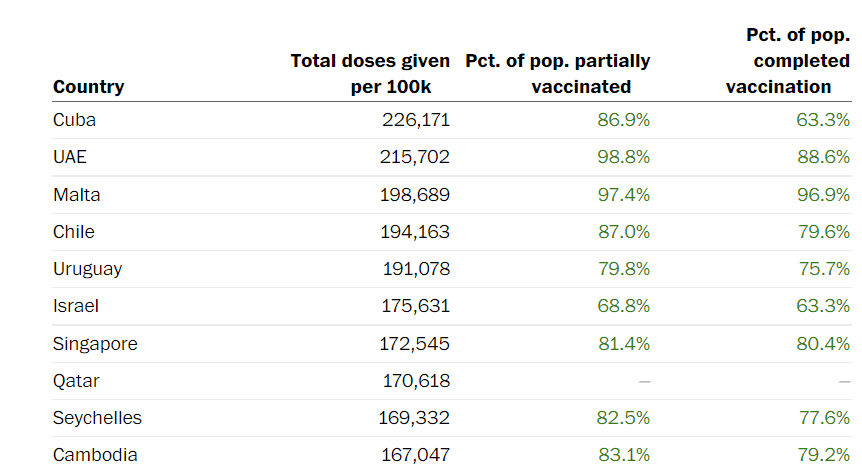The height and width of the screenshot is (472, 862).
Task: Click Chile in the country column
Action: coord(74,232)
